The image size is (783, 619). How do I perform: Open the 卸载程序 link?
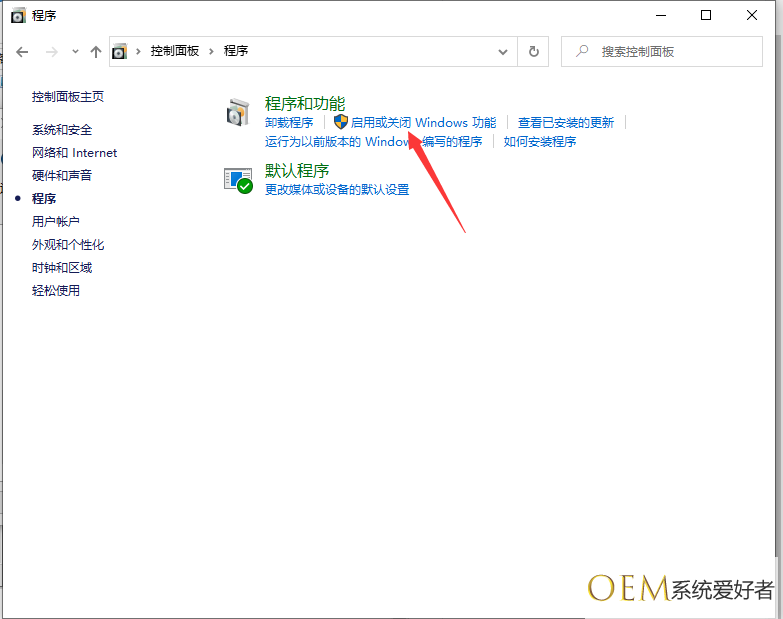(x=289, y=123)
